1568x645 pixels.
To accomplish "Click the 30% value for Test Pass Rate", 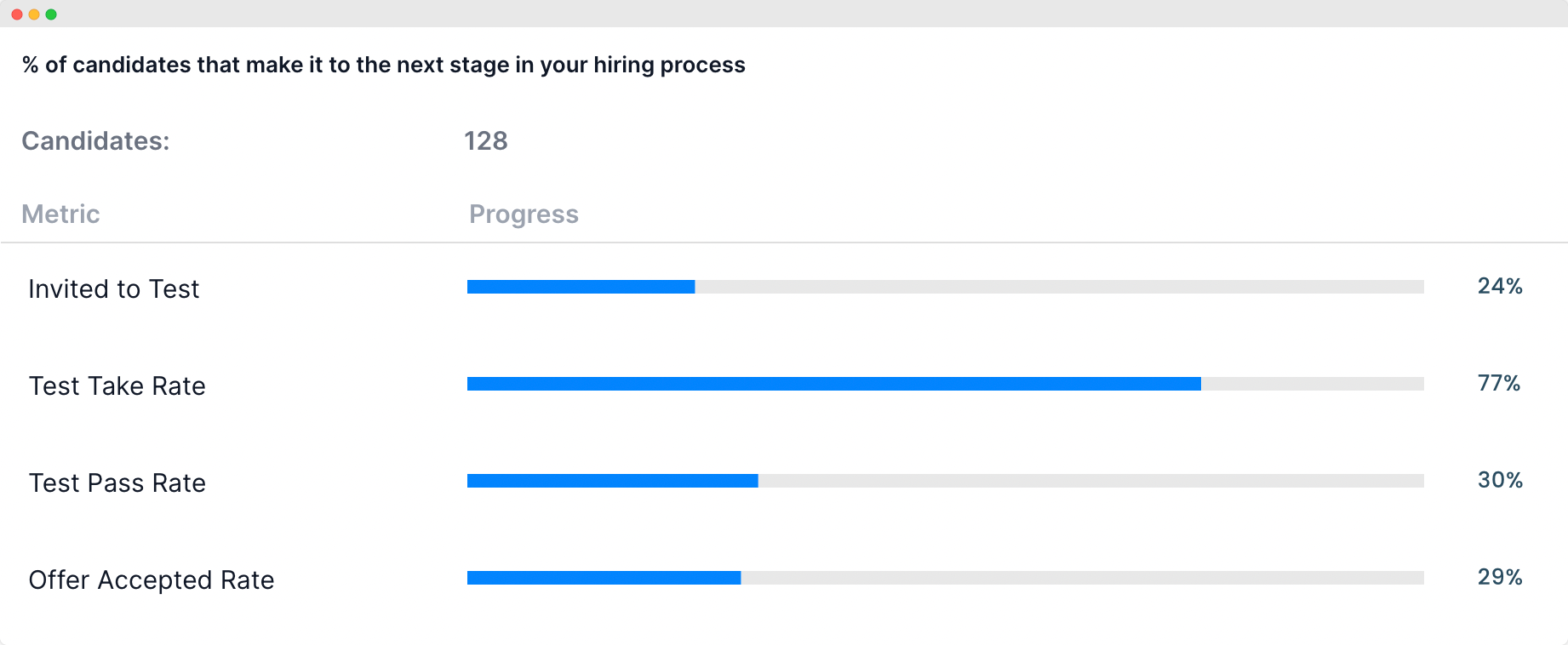I will coord(1500,480).
